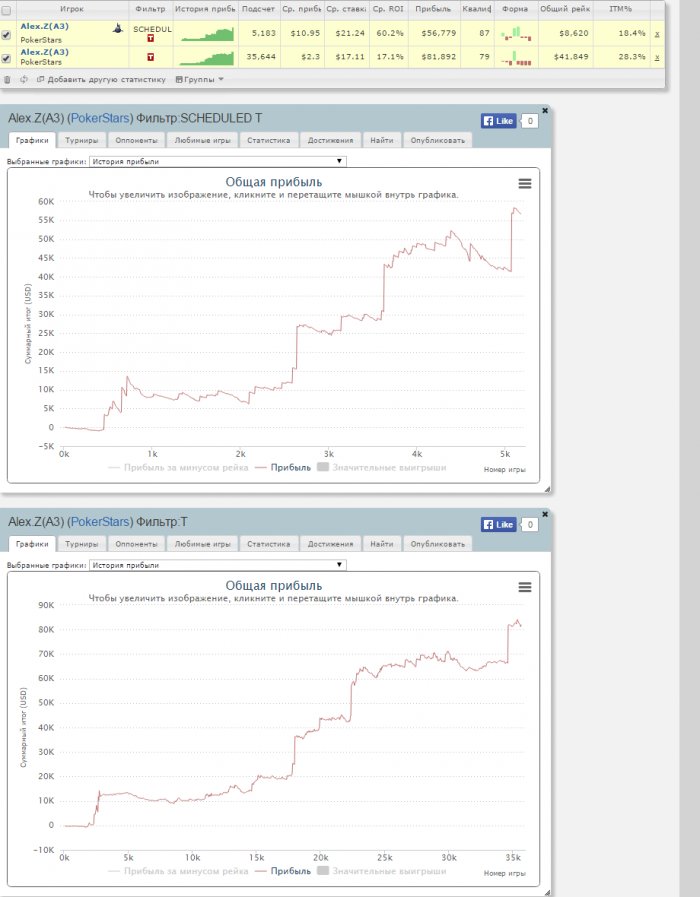The height and width of the screenshot is (897, 700).
Task: Open profit history thumbnail in first row
Action: pyautogui.click(x=207, y=34)
